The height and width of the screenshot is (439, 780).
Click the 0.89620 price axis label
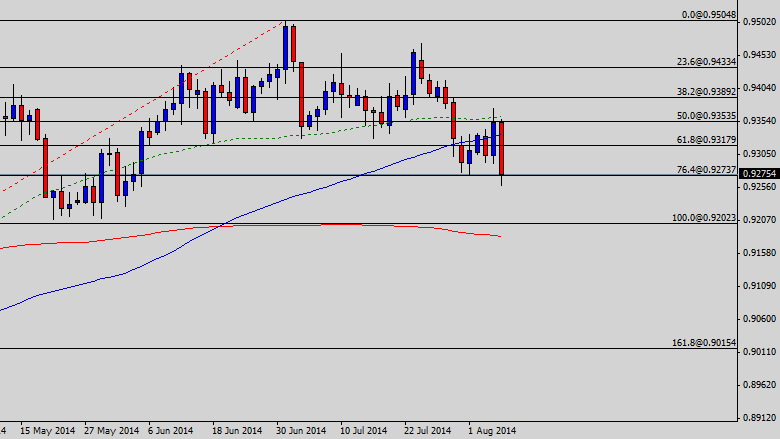click(762, 384)
